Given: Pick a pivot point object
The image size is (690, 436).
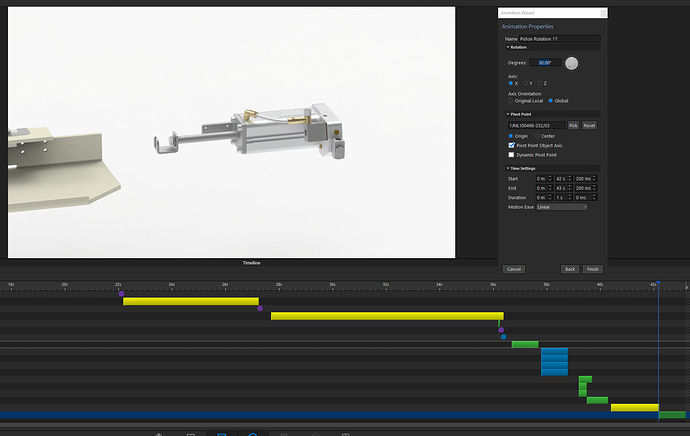Looking at the screenshot, I should 573,125.
